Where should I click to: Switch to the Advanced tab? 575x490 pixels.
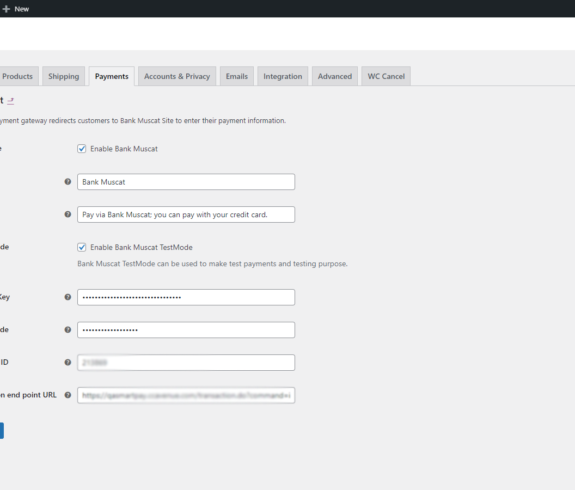335,76
